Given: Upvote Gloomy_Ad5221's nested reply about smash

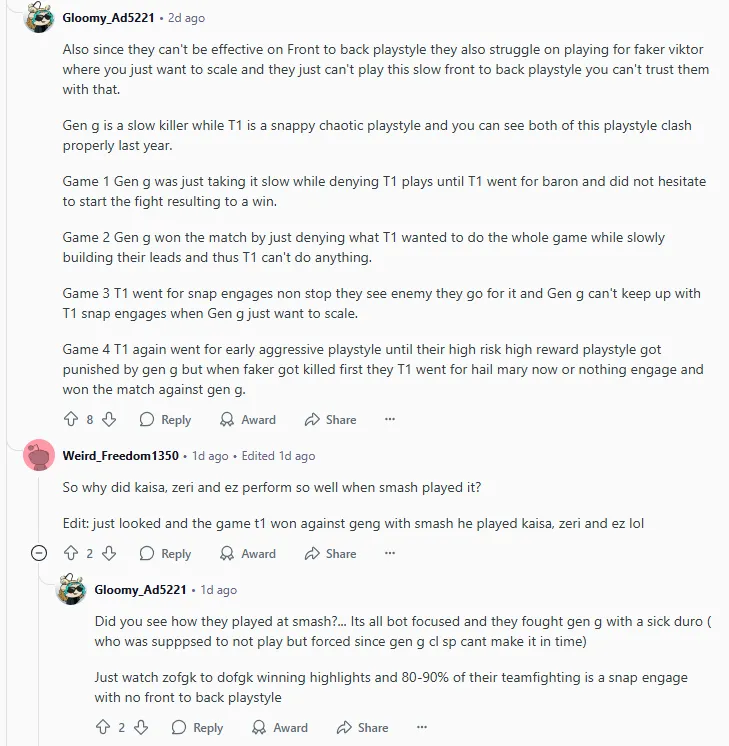Looking at the screenshot, I should coord(102,728).
